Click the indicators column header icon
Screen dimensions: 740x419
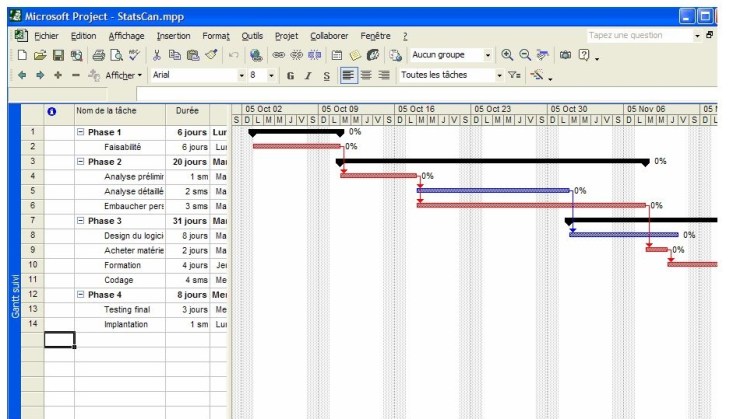tap(52, 112)
